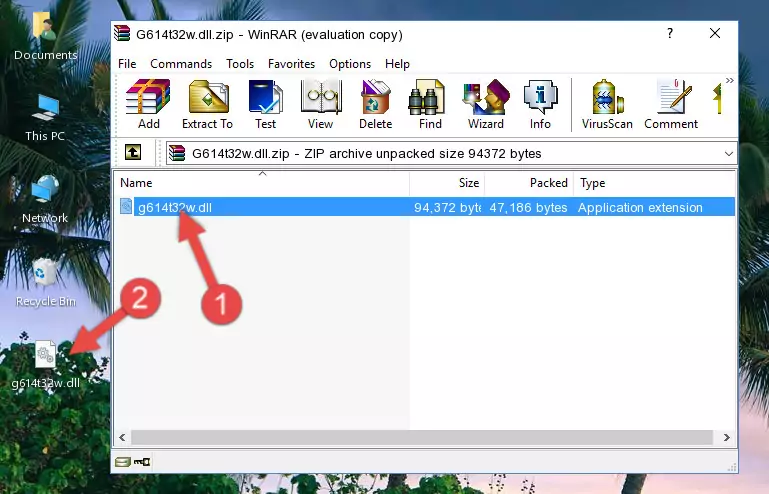Image resolution: width=769 pixels, height=494 pixels.
Task: Click the WinRAR title bar icon
Action: point(122,33)
